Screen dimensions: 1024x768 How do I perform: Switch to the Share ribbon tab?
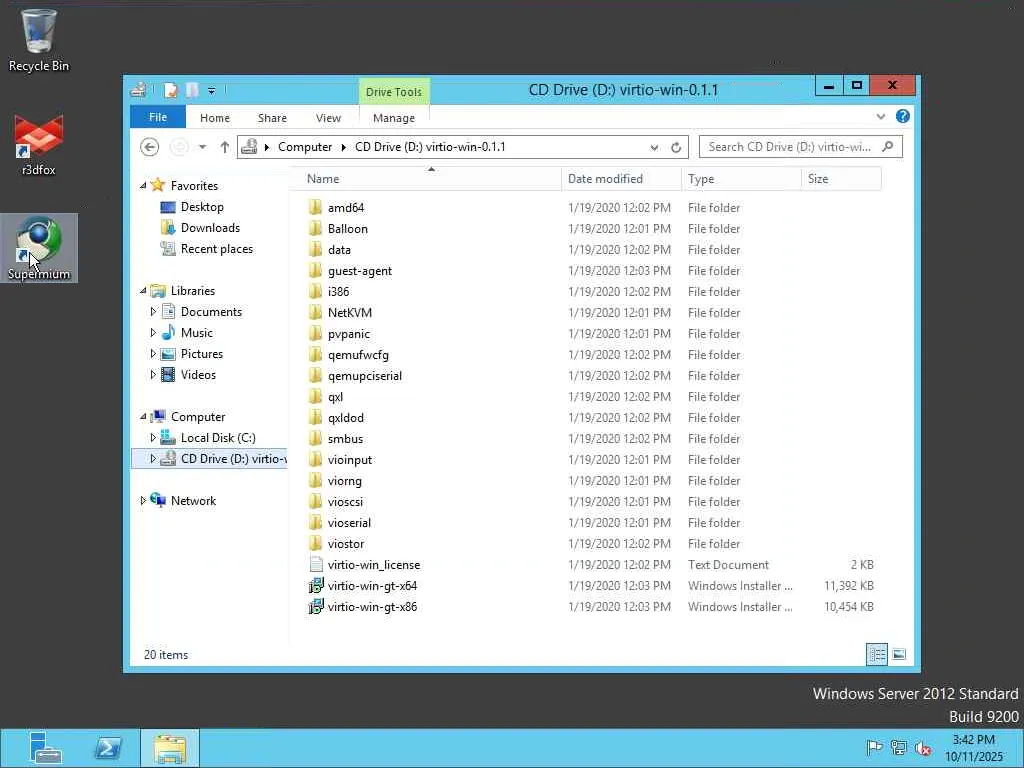(x=272, y=118)
